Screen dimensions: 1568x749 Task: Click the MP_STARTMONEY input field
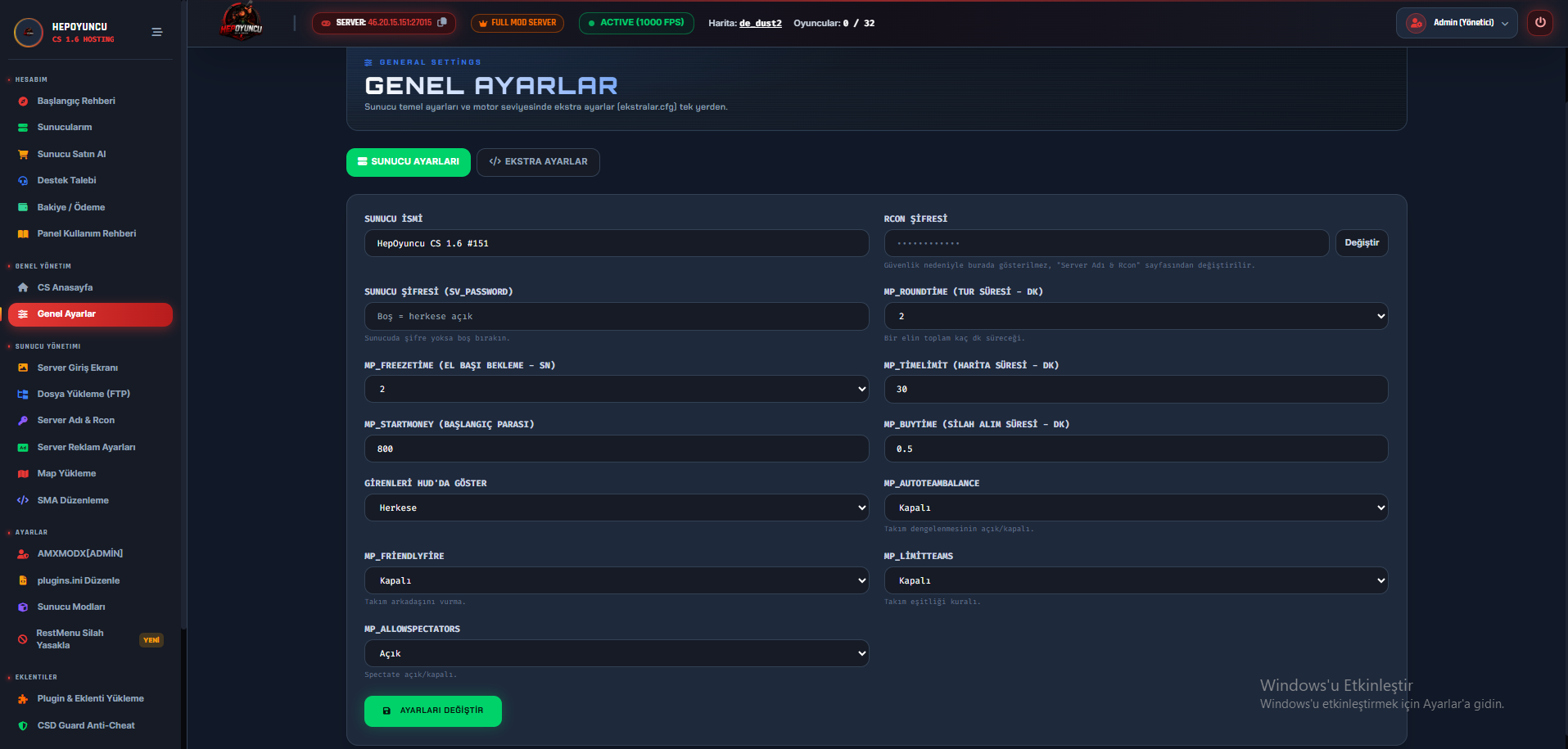[617, 449]
